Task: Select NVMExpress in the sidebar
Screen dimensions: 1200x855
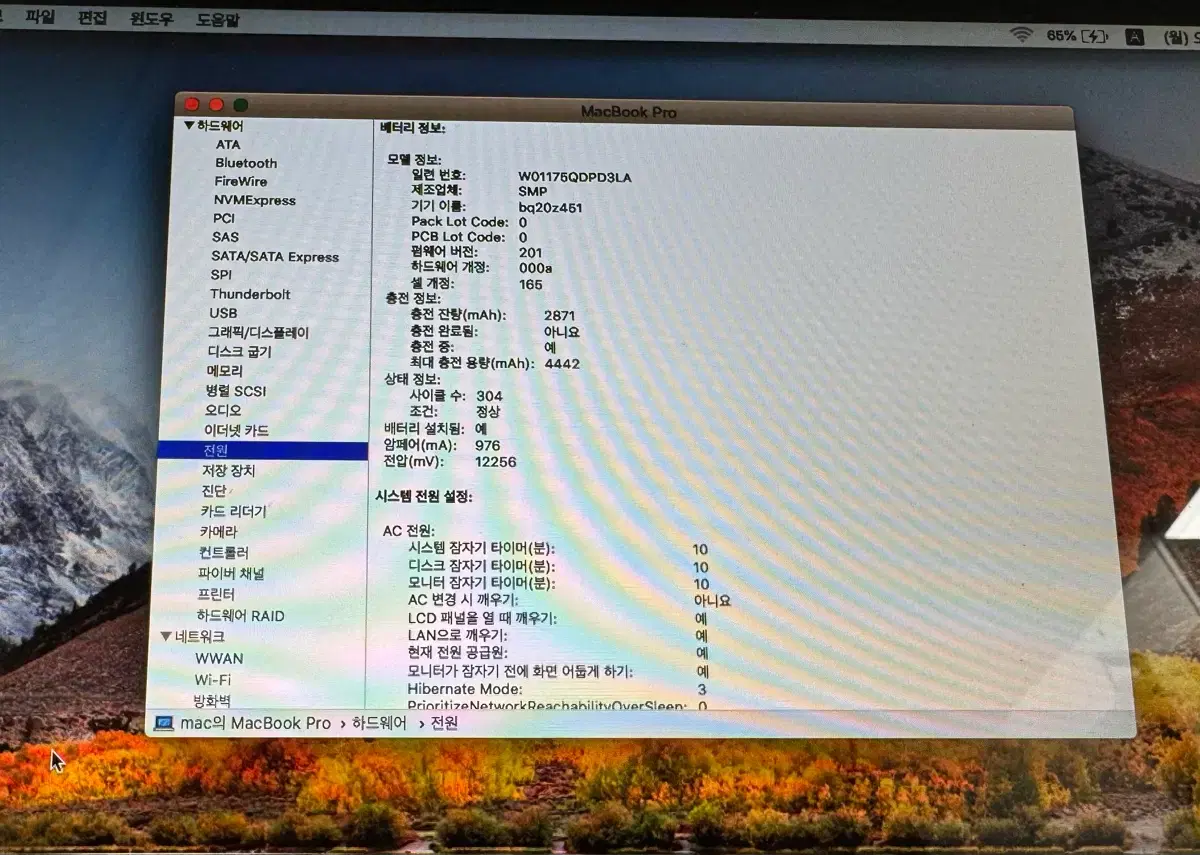Action: 254,200
